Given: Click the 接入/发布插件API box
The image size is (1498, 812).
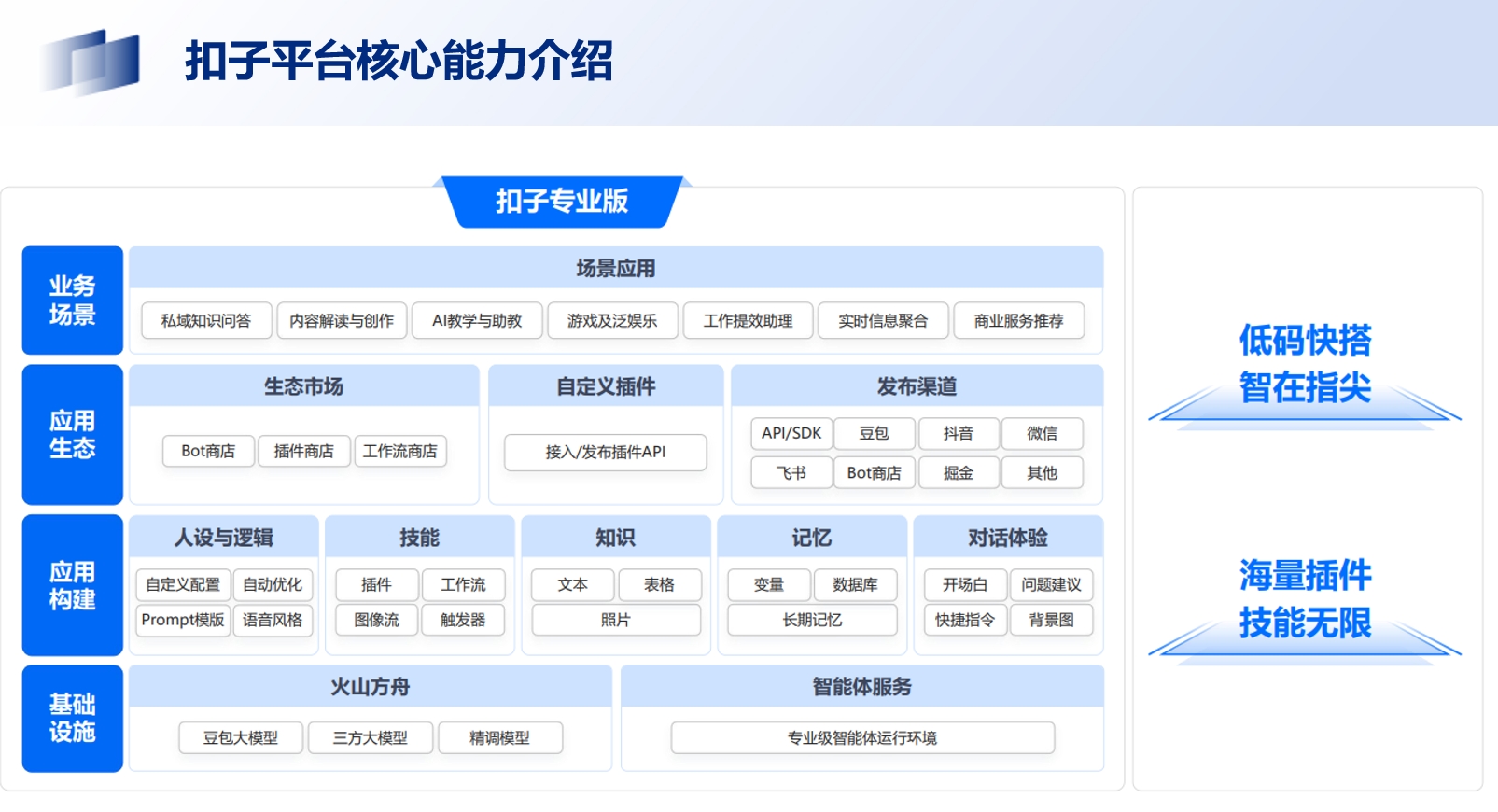Looking at the screenshot, I should coord(606,452).
